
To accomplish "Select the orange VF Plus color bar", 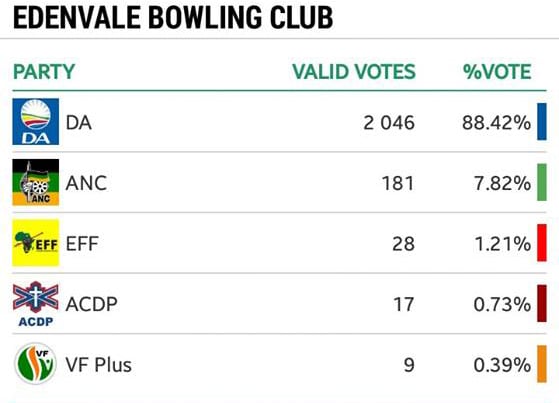I will (542, 364).
